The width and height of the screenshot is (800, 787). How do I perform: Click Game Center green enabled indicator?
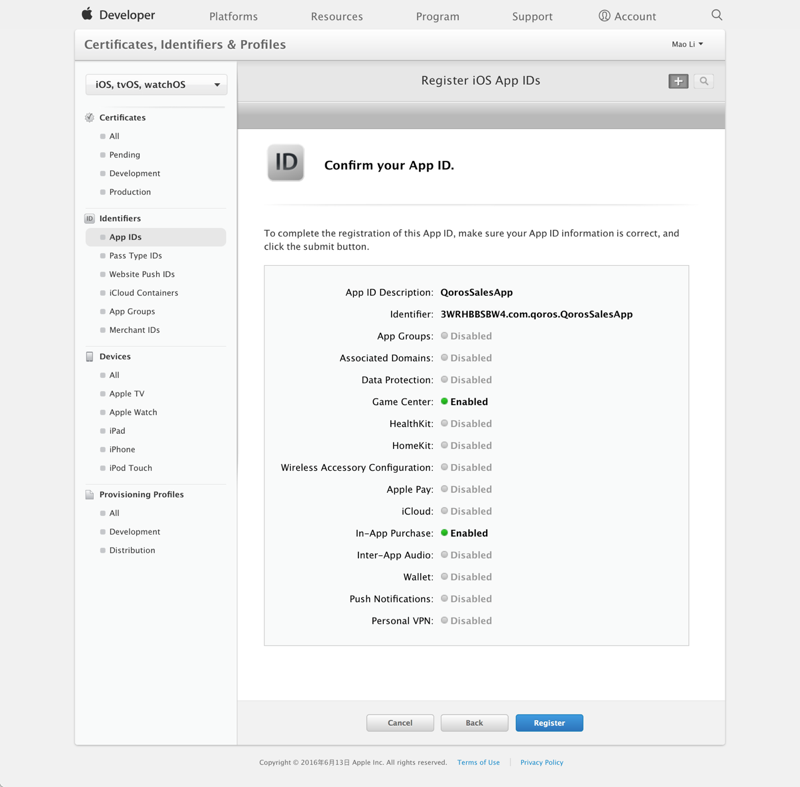click(x=444, y=401)
